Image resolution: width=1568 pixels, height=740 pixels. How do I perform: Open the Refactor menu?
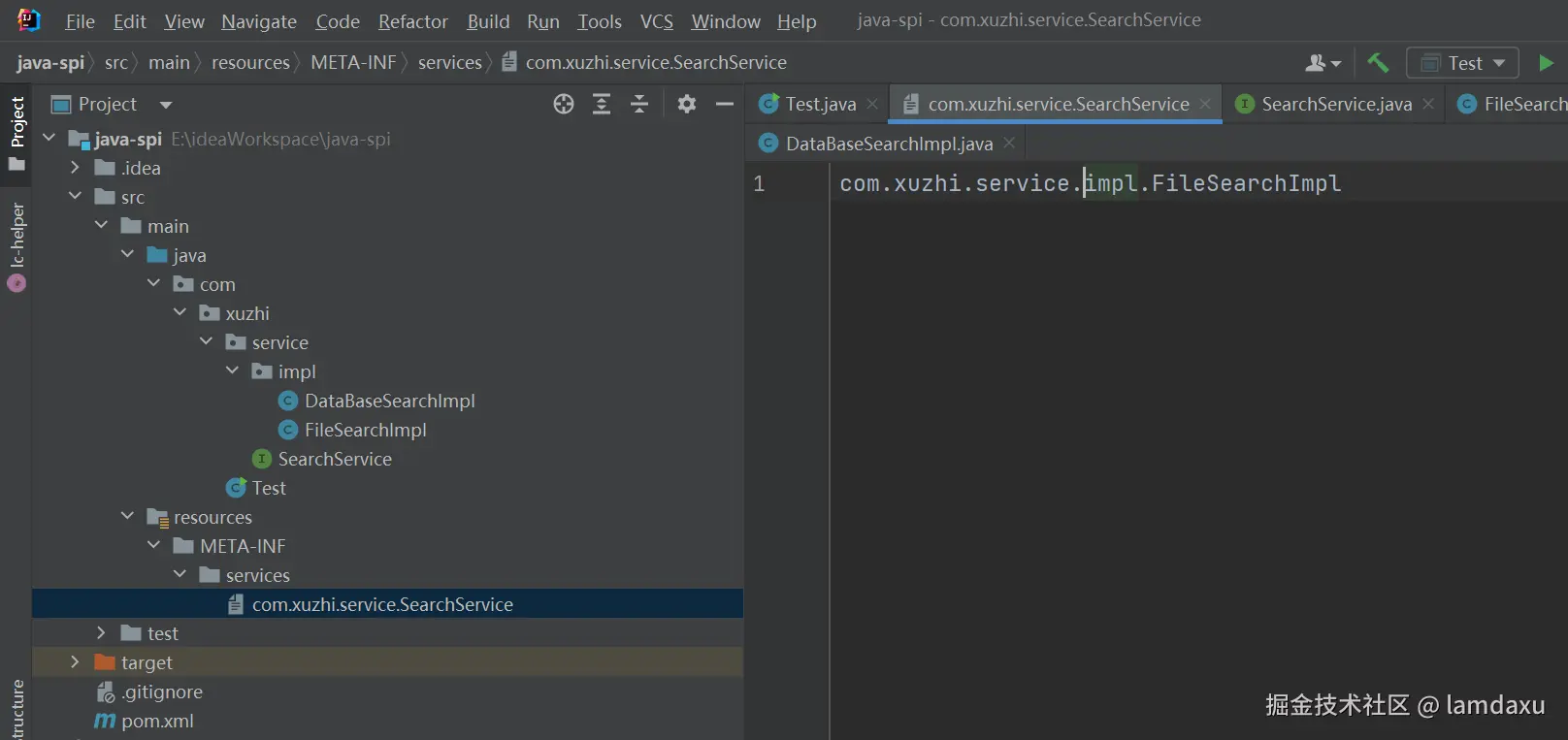(x=413, y=21)
